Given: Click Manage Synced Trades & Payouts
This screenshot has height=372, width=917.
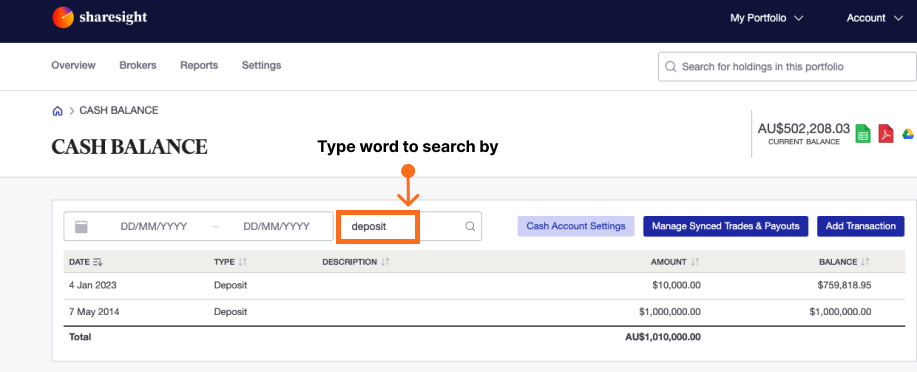Looking at the screenshot, I should tap(725, 226).
